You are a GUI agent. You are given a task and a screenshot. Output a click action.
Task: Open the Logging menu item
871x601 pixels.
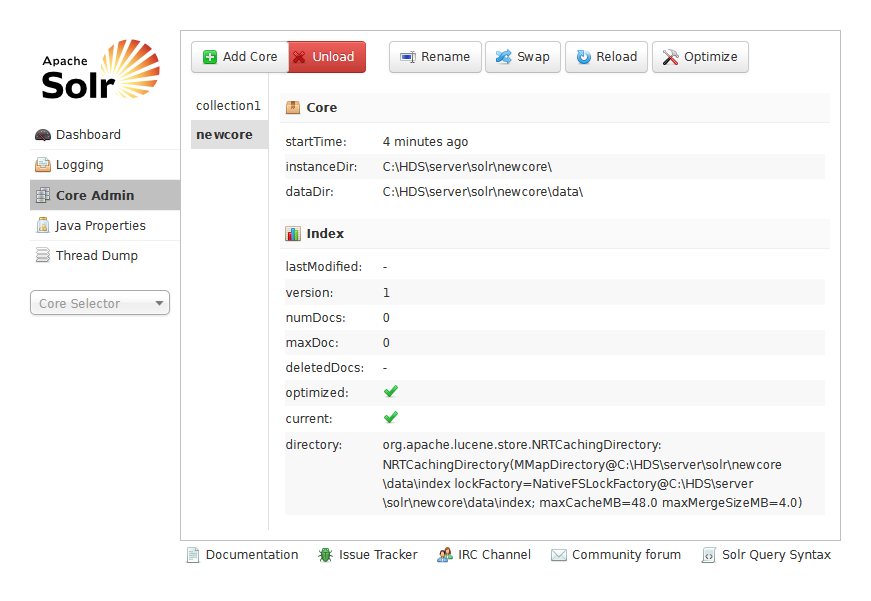[105, 165]
